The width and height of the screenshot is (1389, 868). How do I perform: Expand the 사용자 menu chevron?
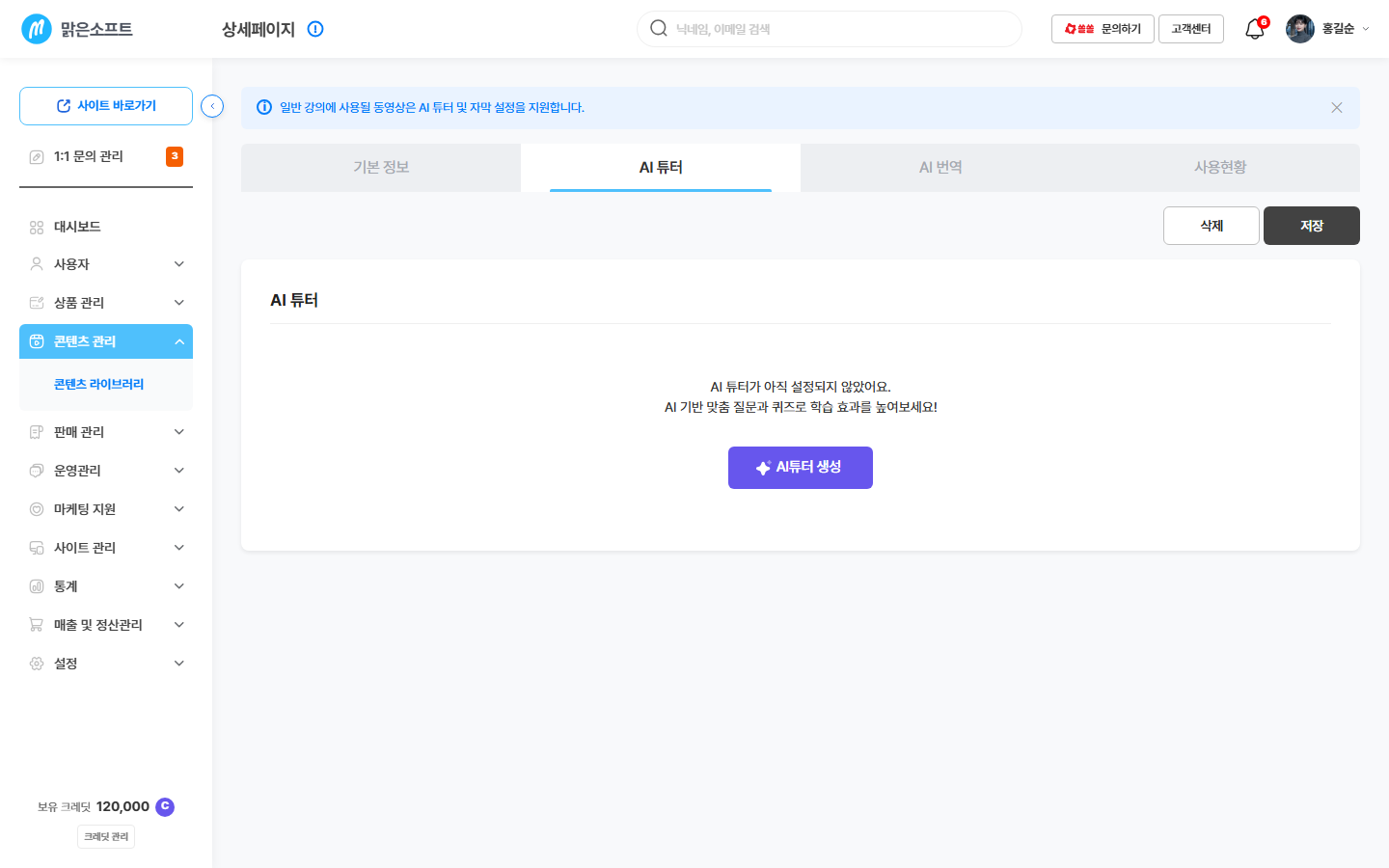[x=179, y=264]
